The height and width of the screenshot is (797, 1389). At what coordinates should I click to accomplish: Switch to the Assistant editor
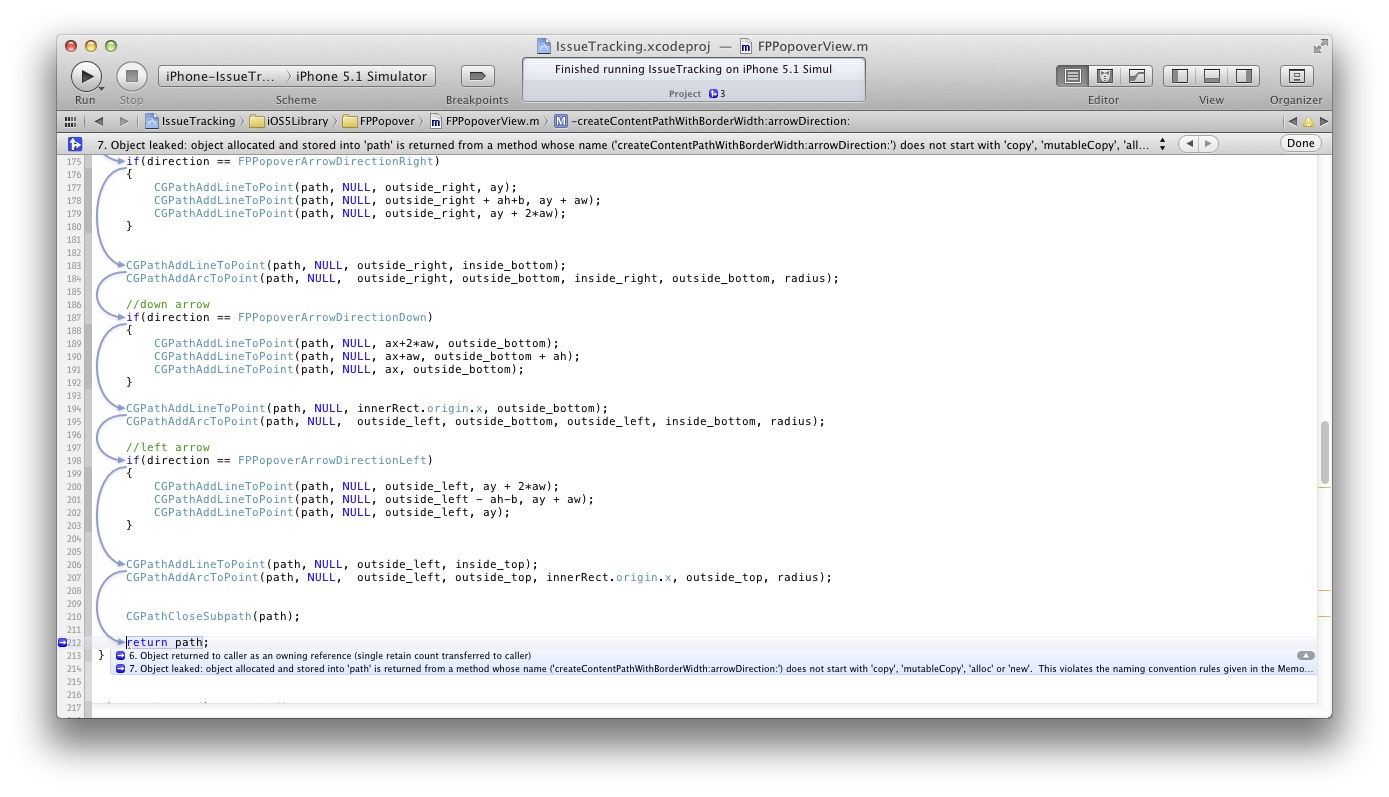click(x=1104, y=76)
